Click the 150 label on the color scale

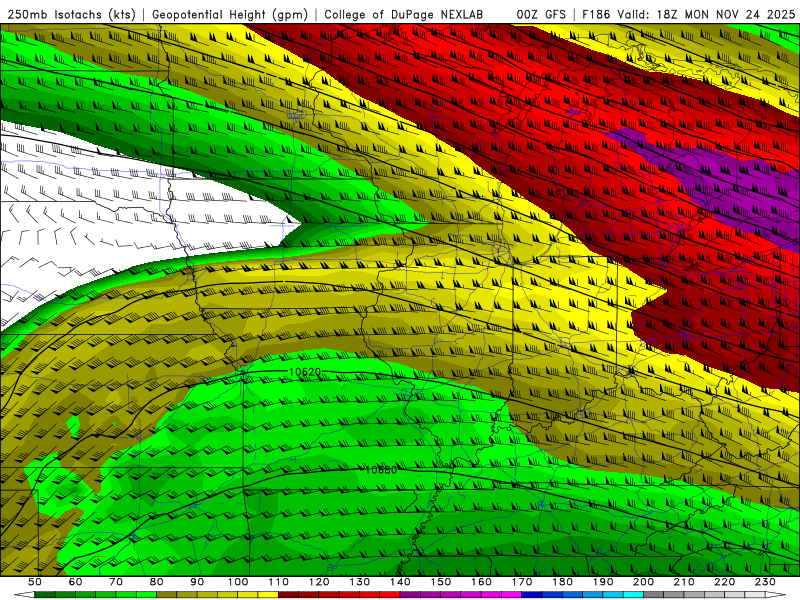tap(441, 582)
